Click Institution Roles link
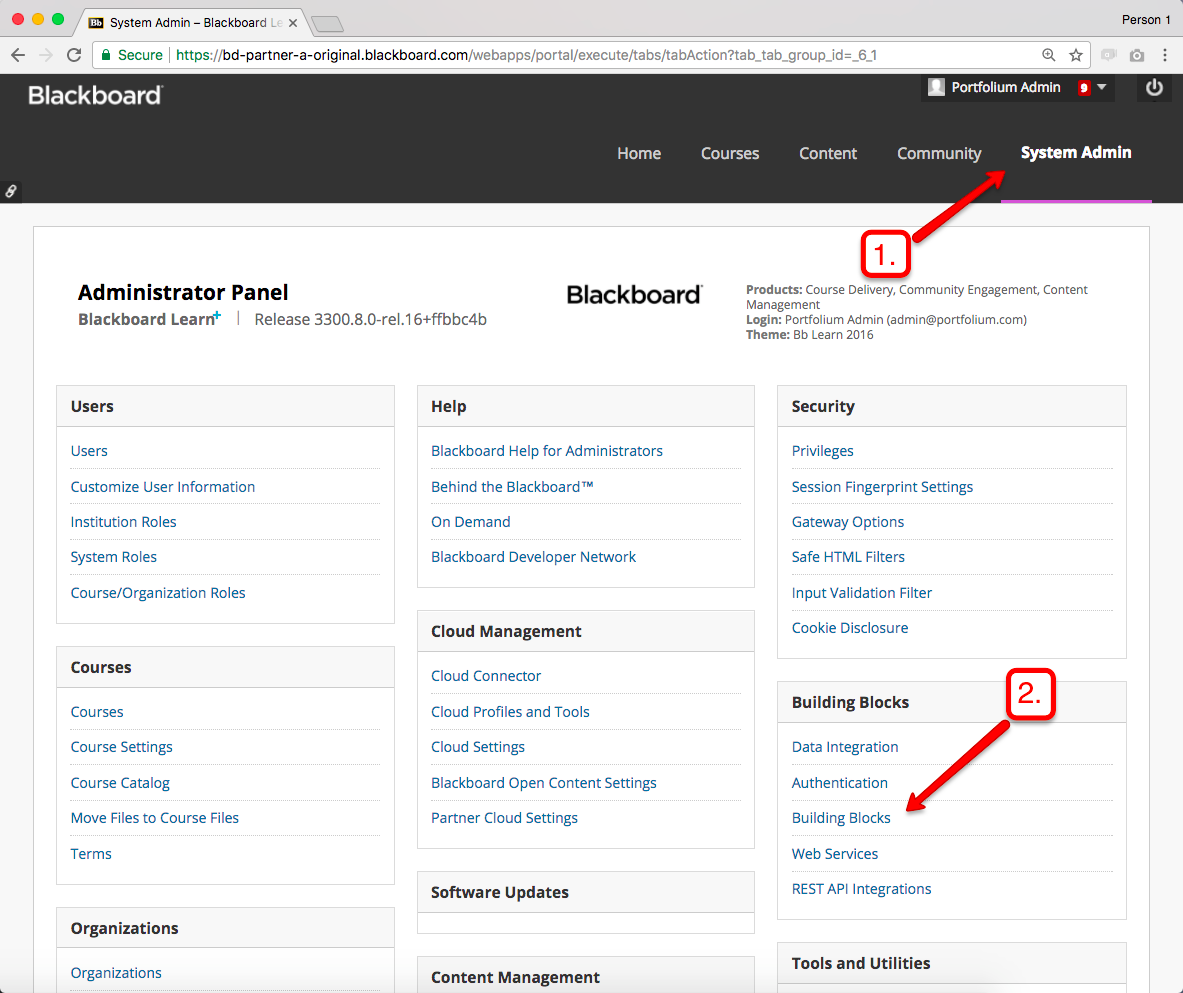The width and height of the screenshot is (1183, 993). pos(124,522)
